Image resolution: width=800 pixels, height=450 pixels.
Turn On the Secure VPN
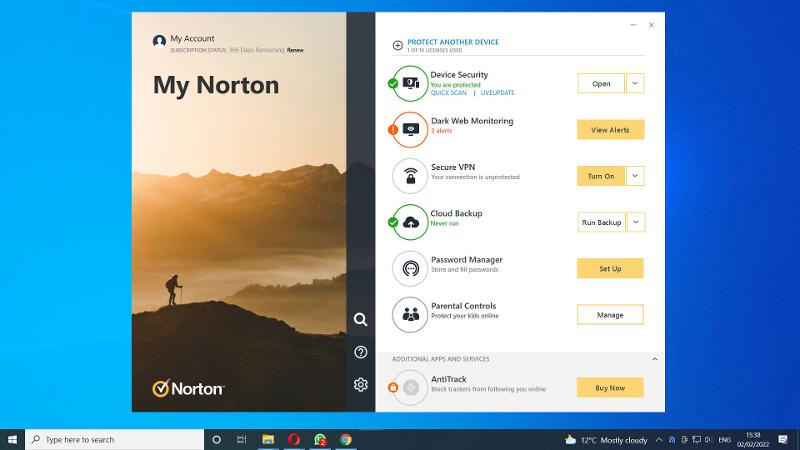(601, 176)
